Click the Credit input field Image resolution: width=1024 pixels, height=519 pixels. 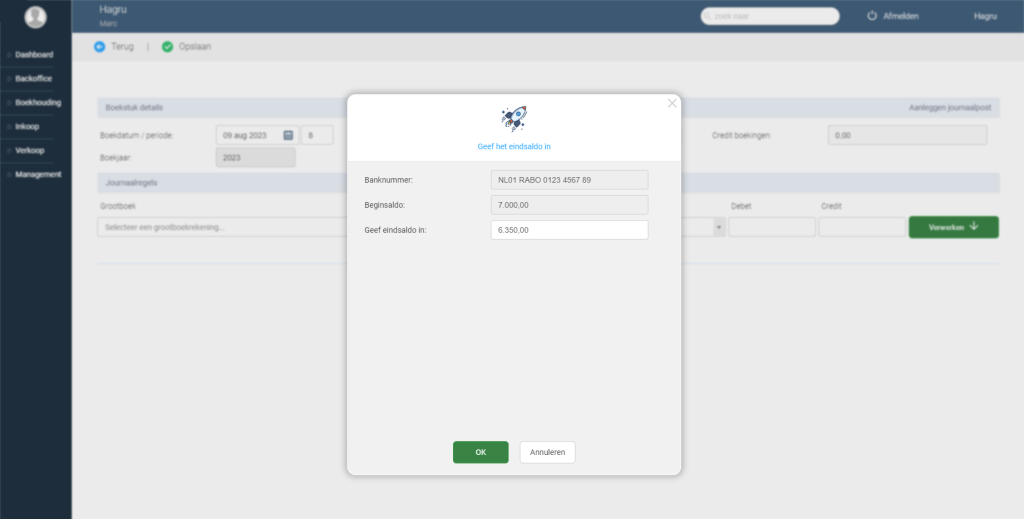[862, 227]
